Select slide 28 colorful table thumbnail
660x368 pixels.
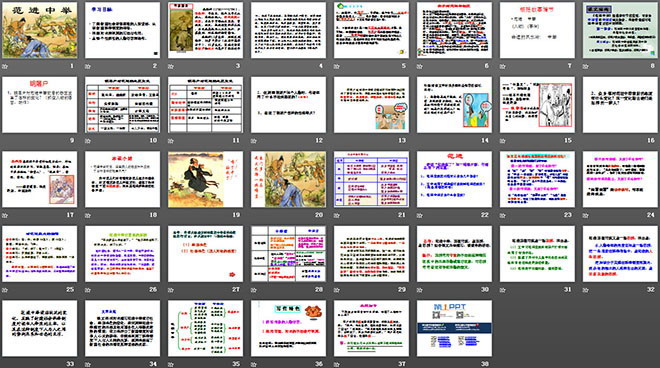(288, 254)
